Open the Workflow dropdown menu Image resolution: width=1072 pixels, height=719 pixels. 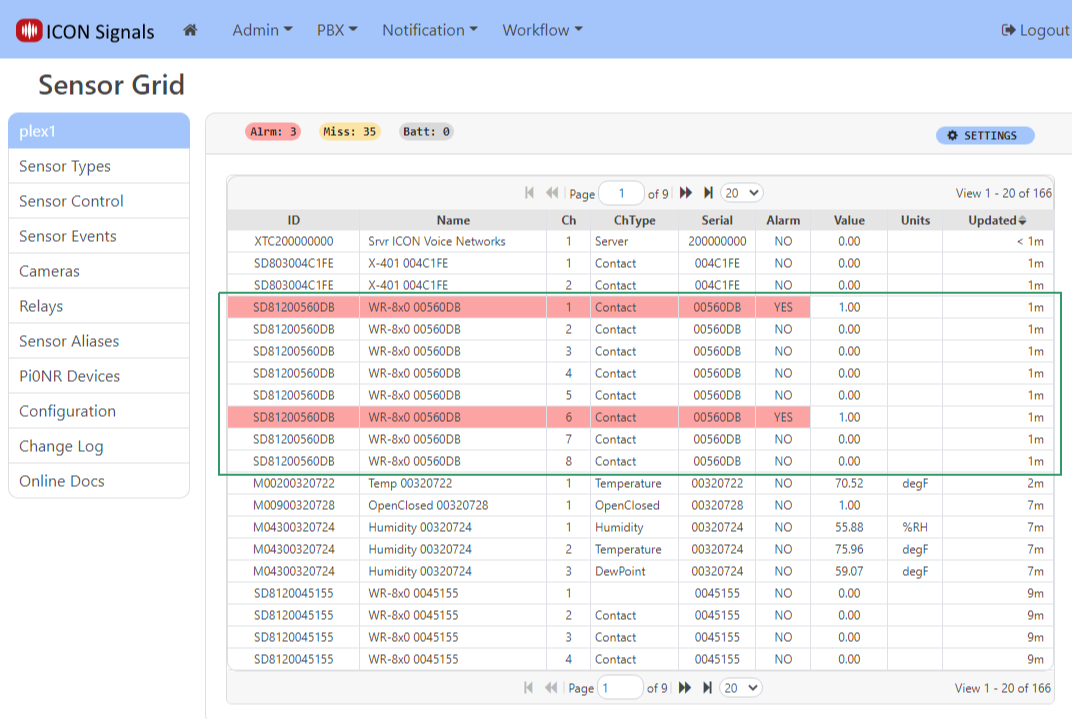point(542,30)
